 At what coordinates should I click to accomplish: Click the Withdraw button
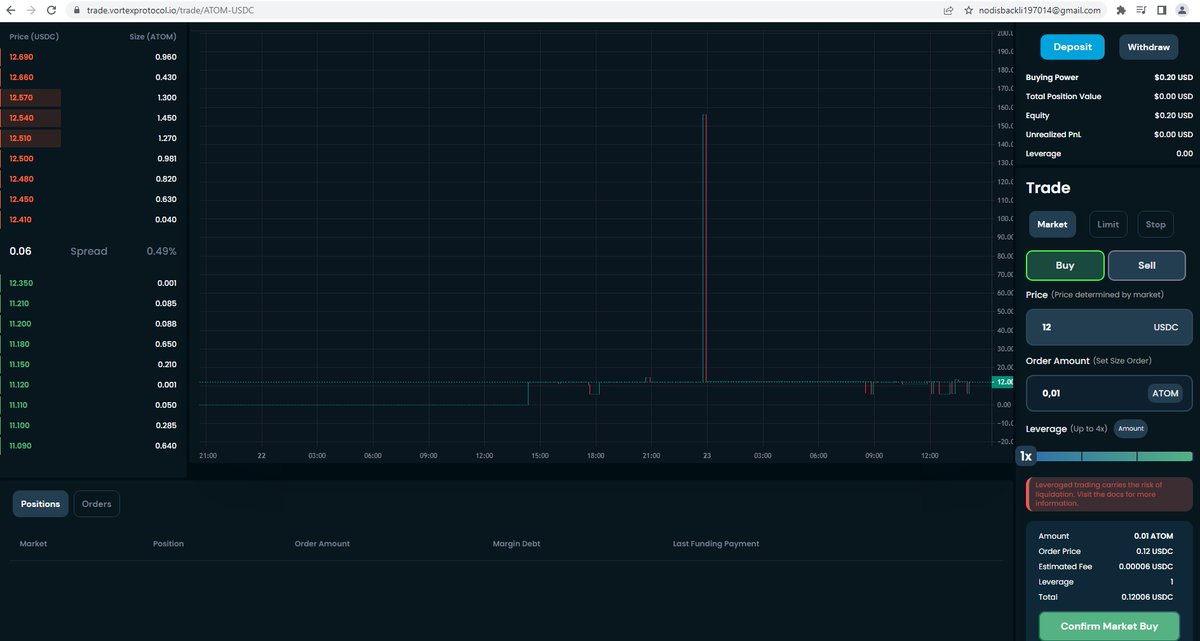tap(1148, 47)
